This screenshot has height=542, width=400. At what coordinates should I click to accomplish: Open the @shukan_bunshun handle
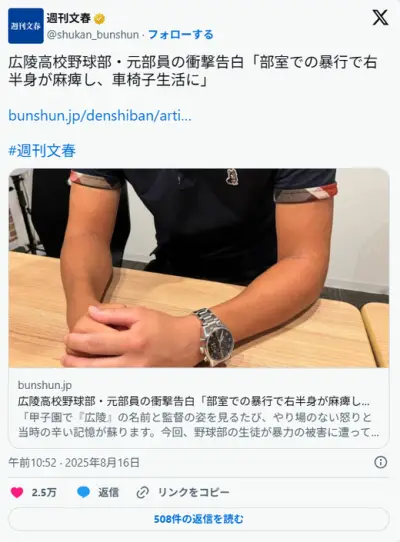pyautogui.click(x=93, y=35)
